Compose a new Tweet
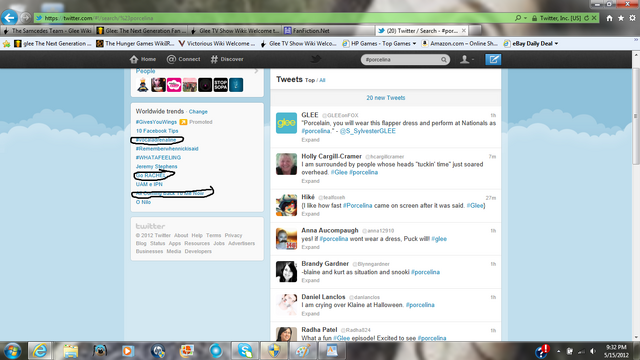Screen dimensions: 640x360 point(493,60)
